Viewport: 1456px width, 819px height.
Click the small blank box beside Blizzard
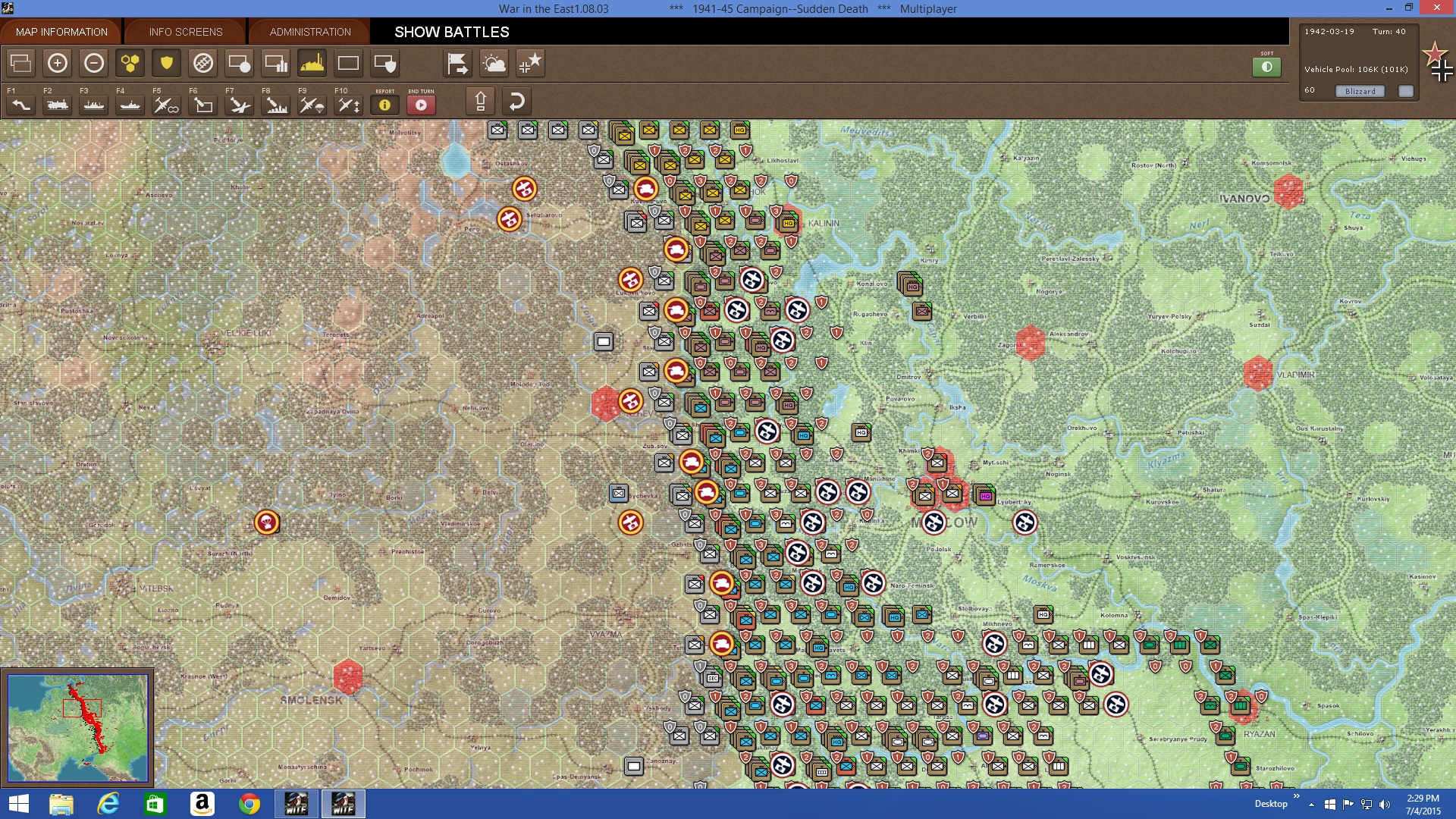pyautogui.click(x=1406, y=91)
